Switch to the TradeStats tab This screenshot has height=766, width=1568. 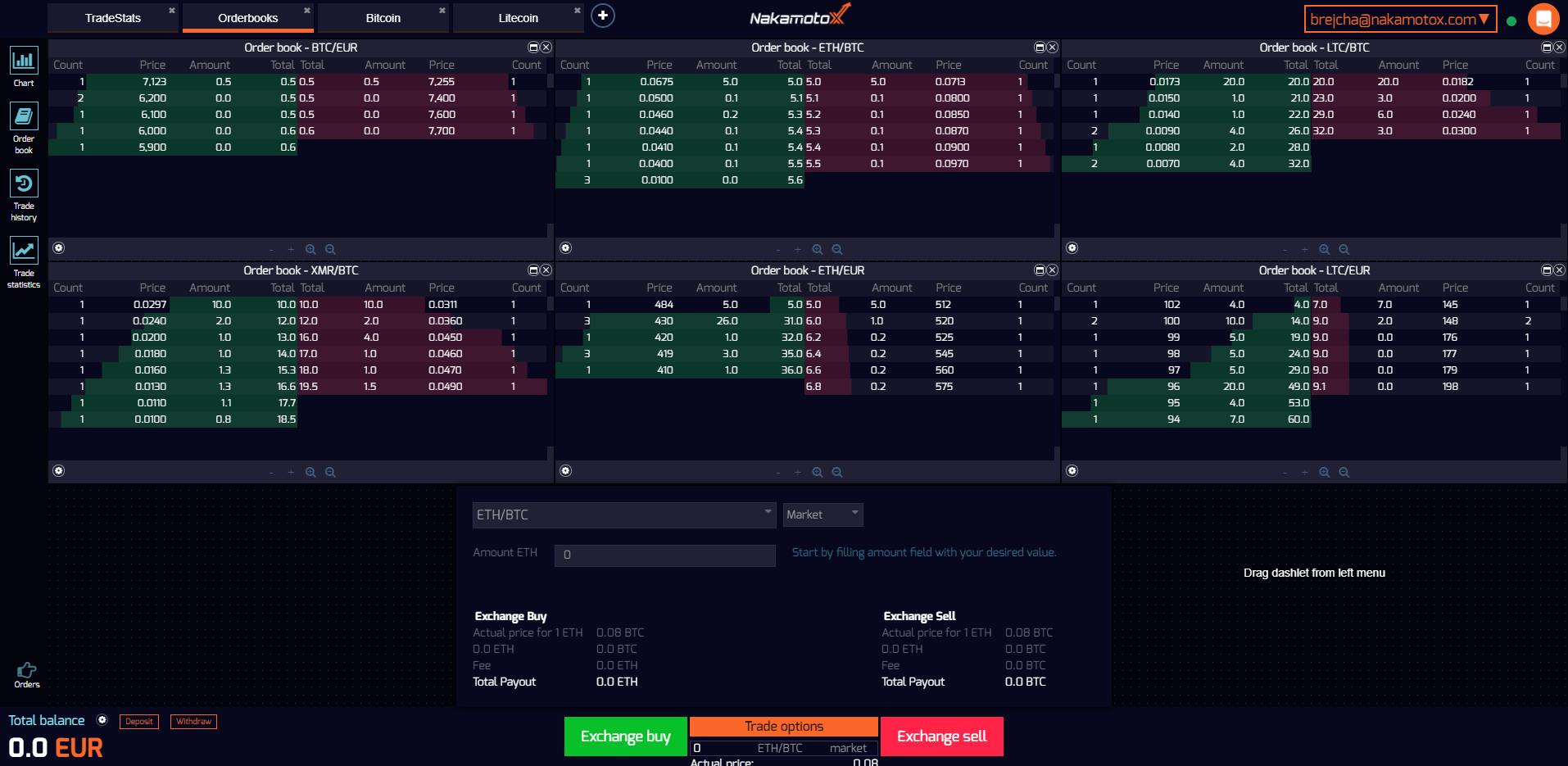click(x=113, y=18)
